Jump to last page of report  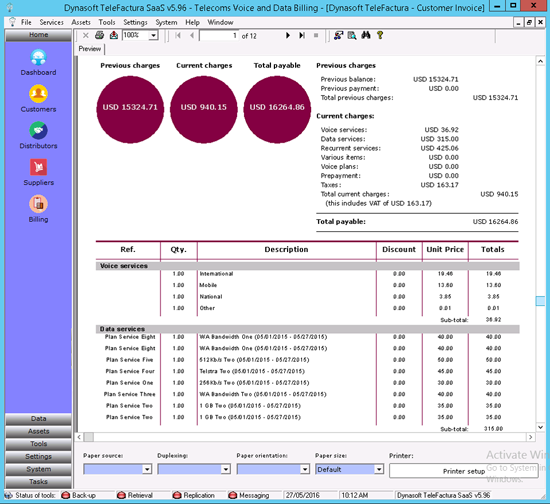pyautogui.click(x=302, y=35)
